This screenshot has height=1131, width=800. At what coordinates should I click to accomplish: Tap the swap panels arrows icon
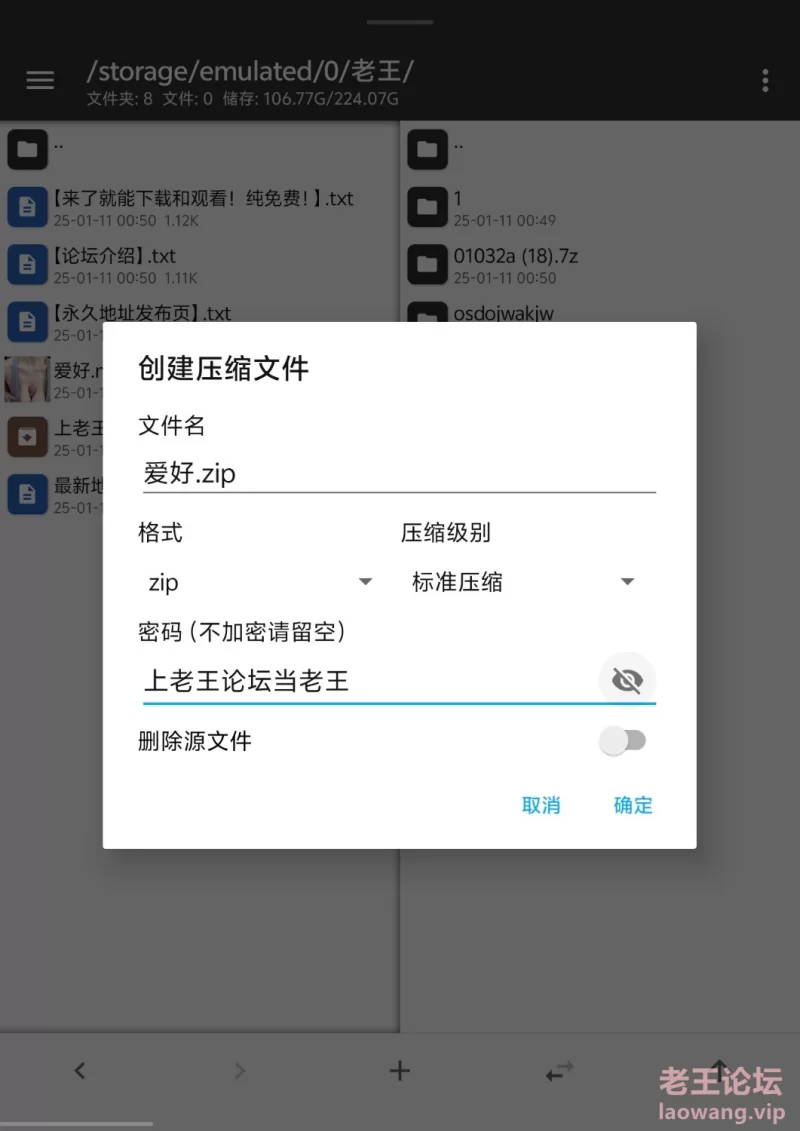(560, 1071)
